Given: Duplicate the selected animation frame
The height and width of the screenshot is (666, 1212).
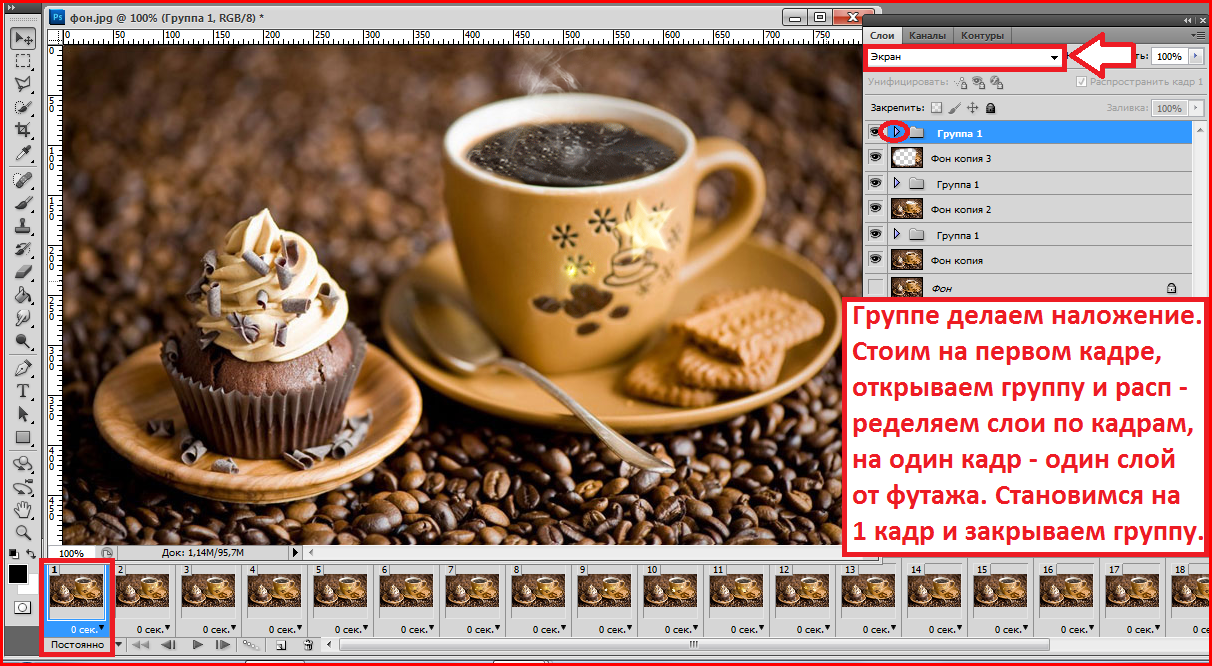Looking at the screenshot, I should [x=281, y=646].
